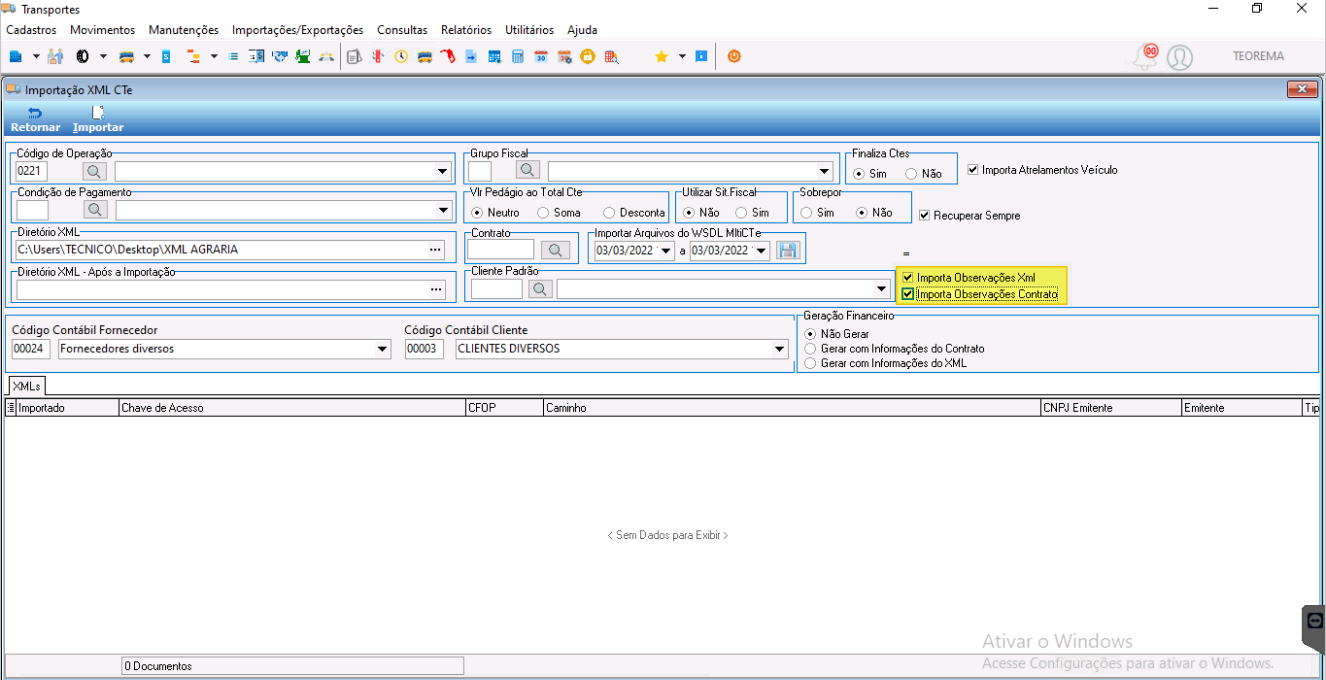Click the orange hierarchy chart icon
The width and height of the screenshot is (1326, 680).
[194, 56]
